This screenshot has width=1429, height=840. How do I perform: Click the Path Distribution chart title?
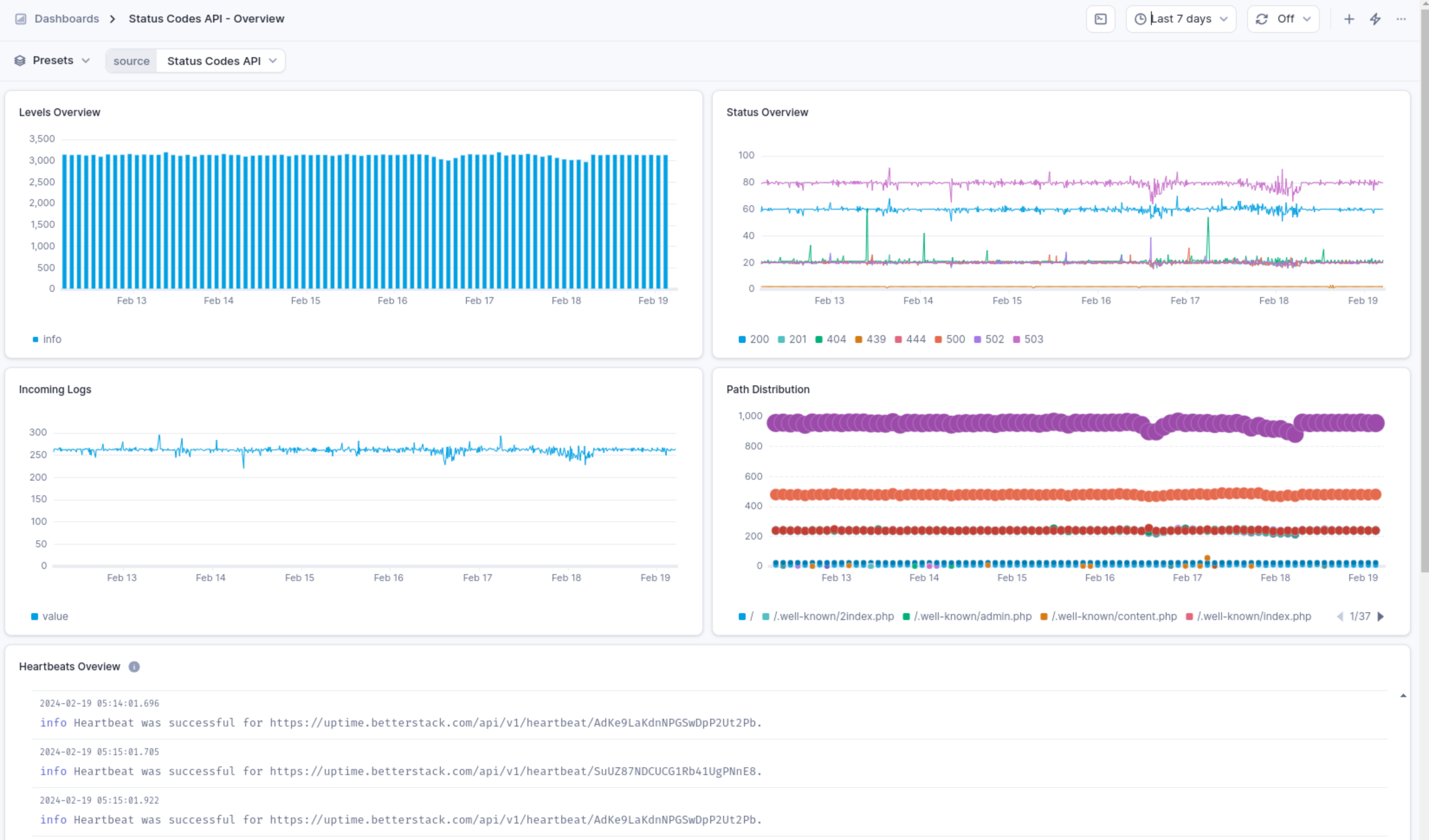[768, 390]
